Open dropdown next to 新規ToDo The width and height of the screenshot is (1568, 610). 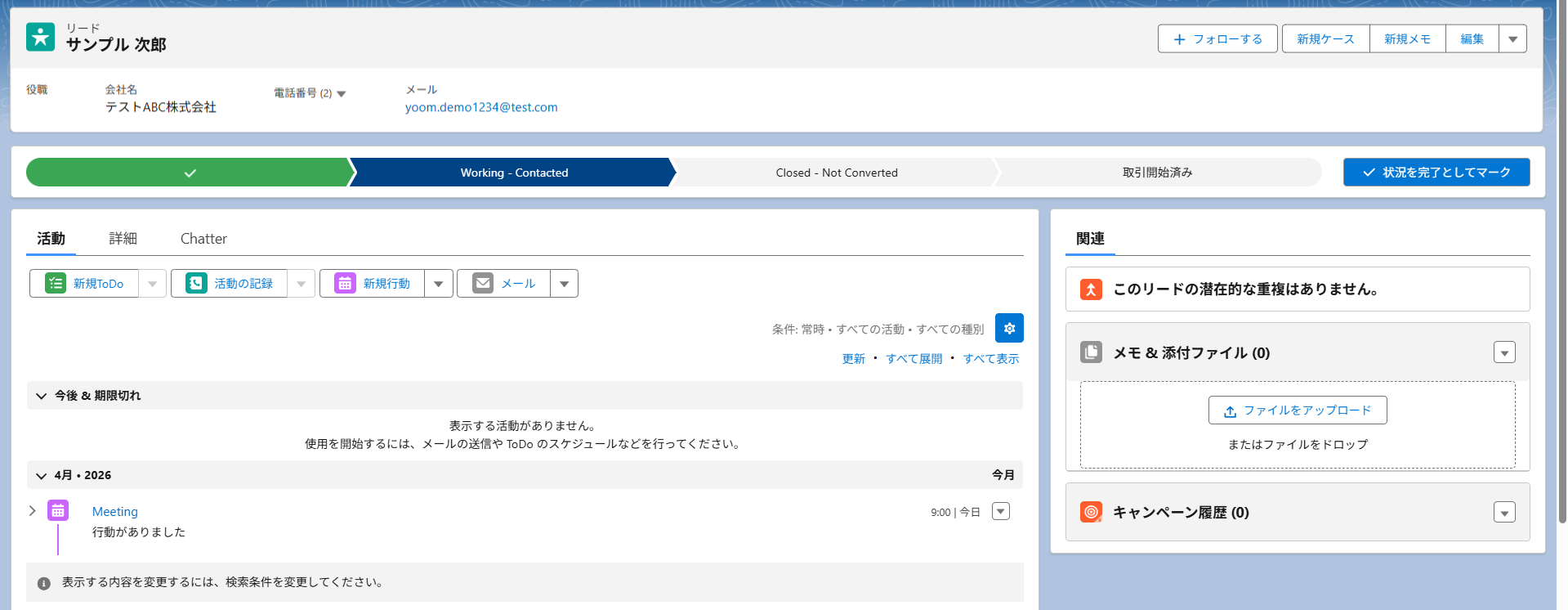(x=153, y=284)
